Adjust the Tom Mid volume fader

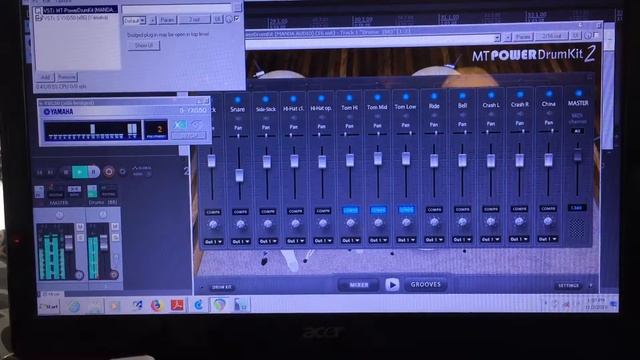[x=378, y=158]
